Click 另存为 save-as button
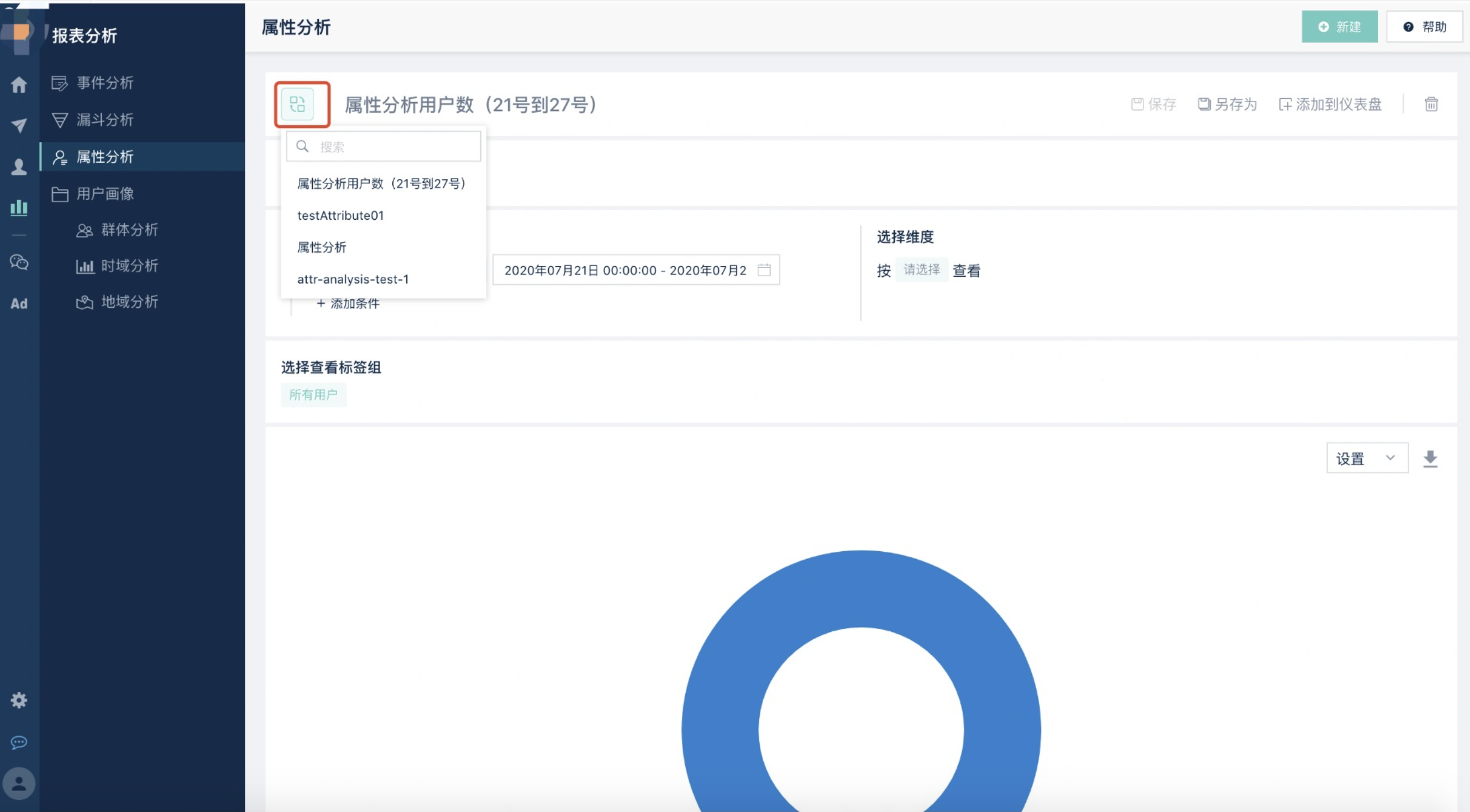 pos(1227,104)
